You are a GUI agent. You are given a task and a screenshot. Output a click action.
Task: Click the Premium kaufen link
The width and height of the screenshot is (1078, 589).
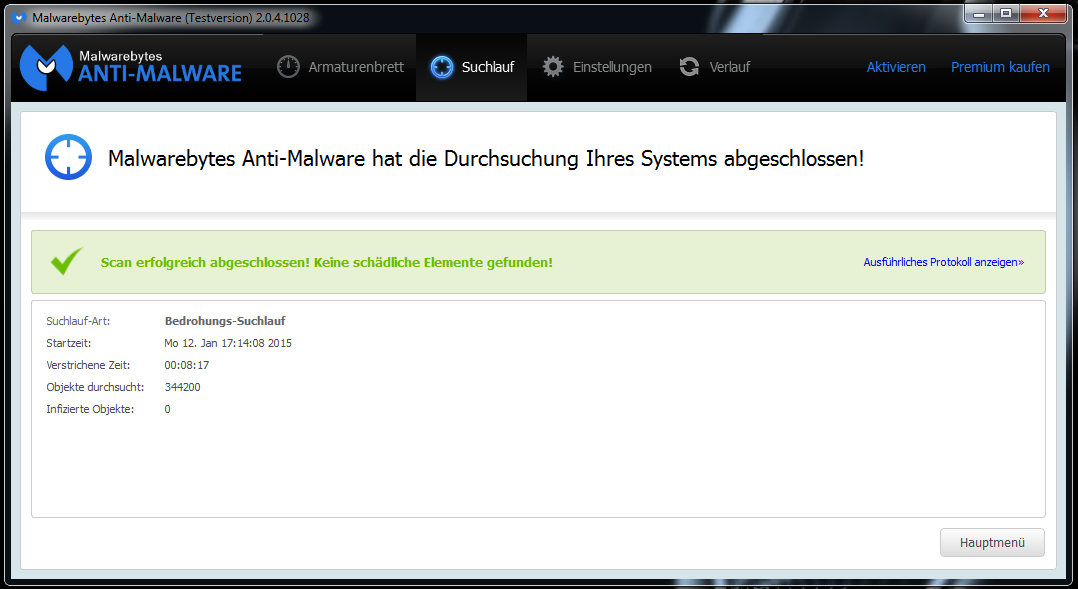point(1000,67)
